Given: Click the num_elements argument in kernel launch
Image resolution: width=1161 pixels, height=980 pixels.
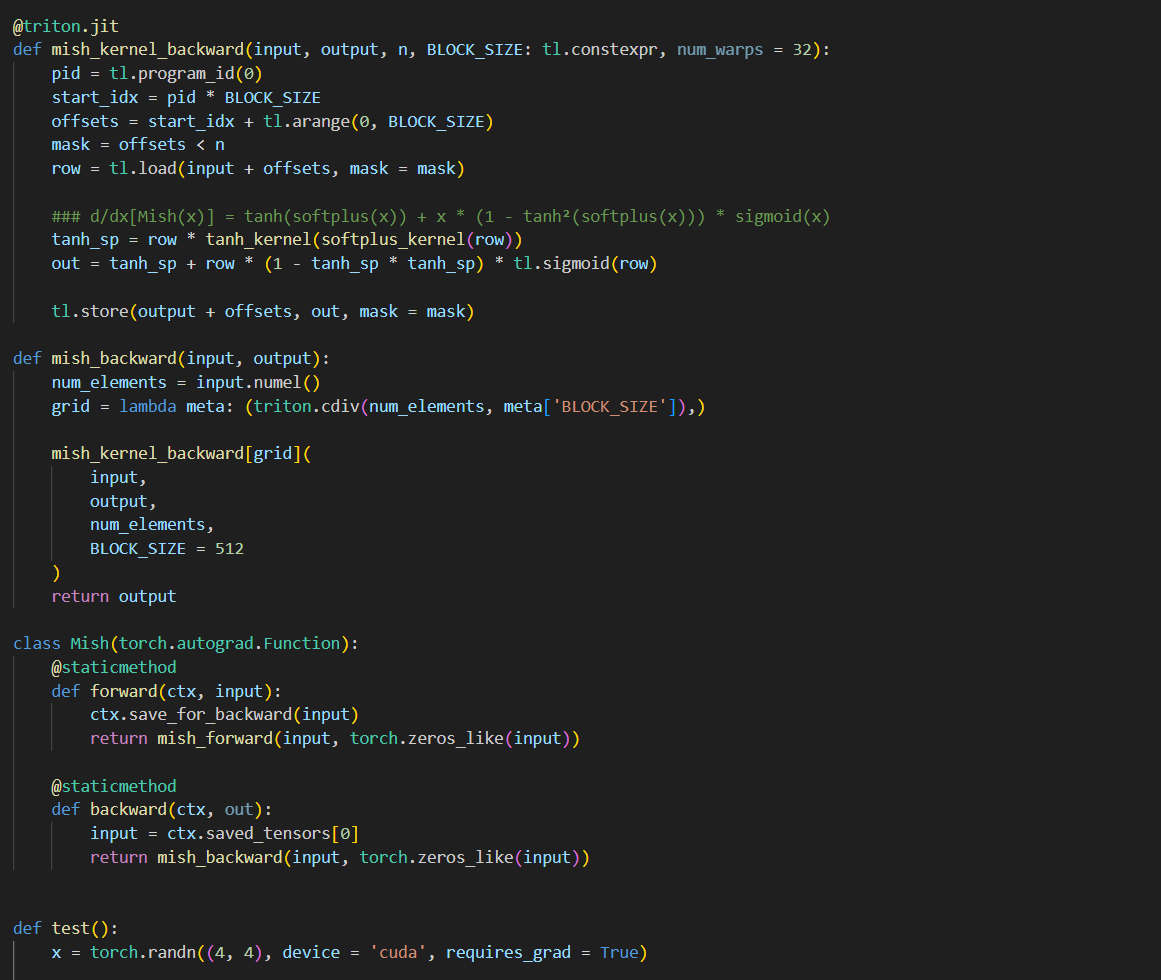Looking at the screenshot, I should [x=147, y=525].
